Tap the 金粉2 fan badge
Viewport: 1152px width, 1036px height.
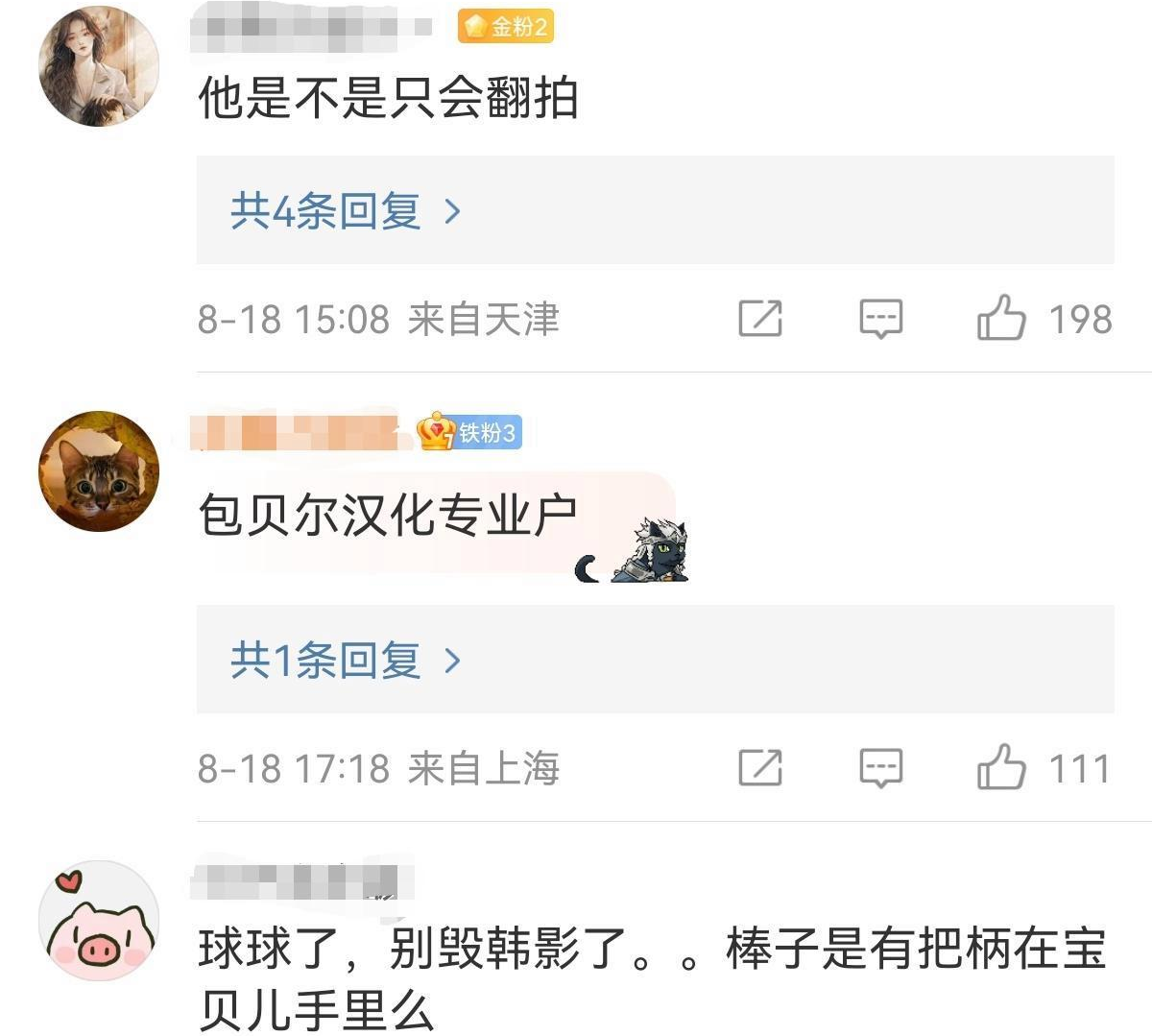click(x=506, y=27)
